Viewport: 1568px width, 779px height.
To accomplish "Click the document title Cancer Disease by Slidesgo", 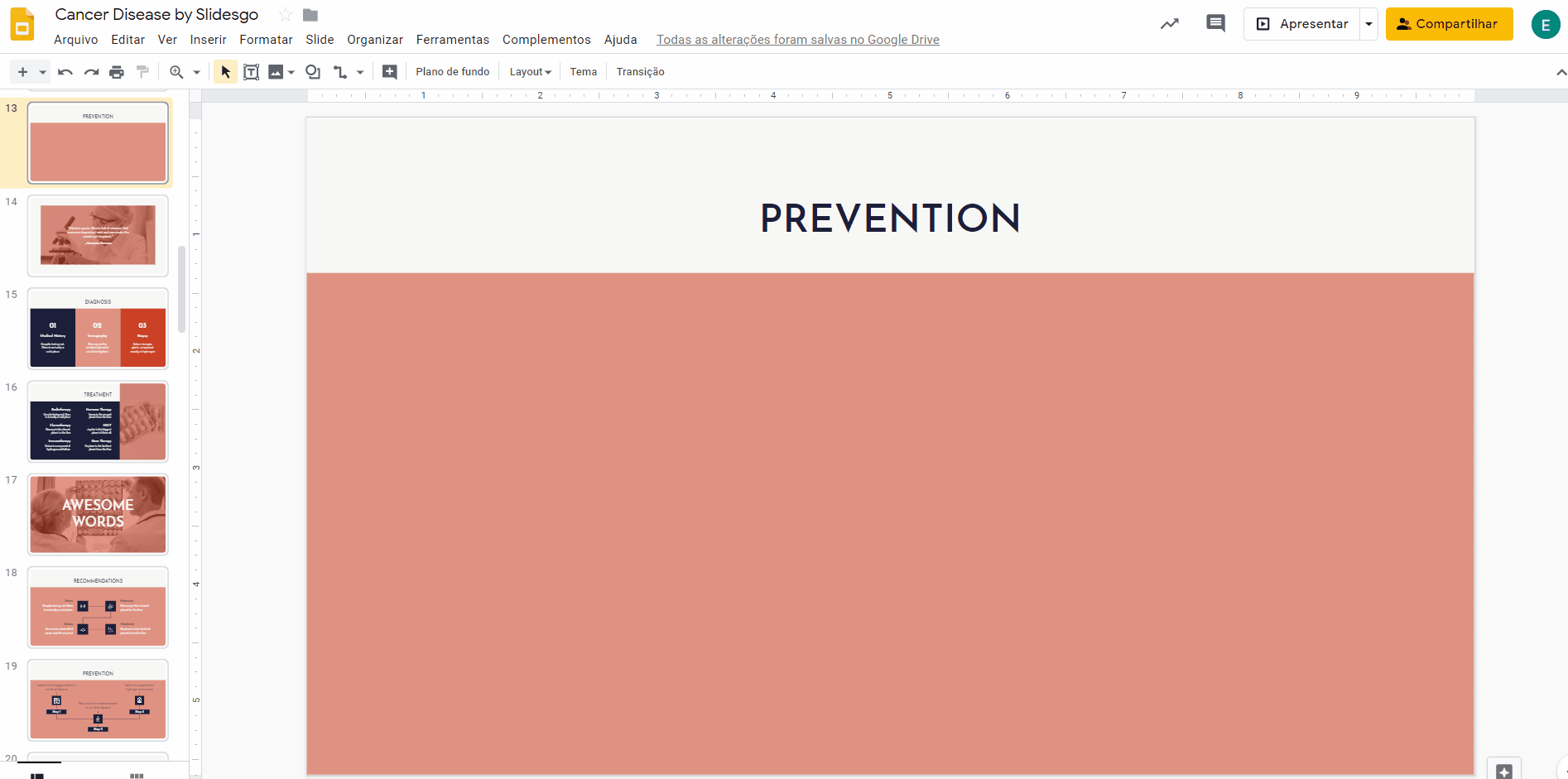I will pos(156,15).
